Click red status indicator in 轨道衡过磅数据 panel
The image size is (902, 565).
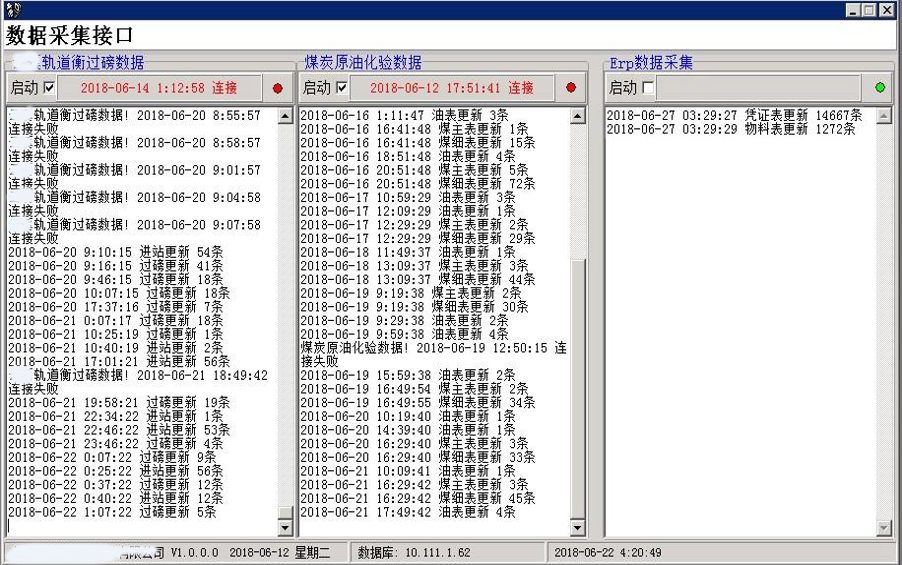pos(278,88)
